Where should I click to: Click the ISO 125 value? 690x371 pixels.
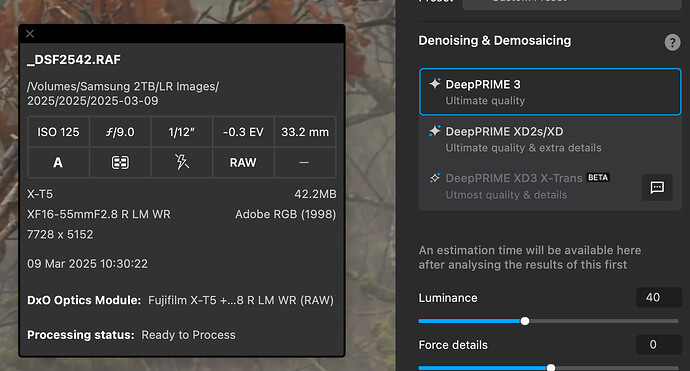58,132
